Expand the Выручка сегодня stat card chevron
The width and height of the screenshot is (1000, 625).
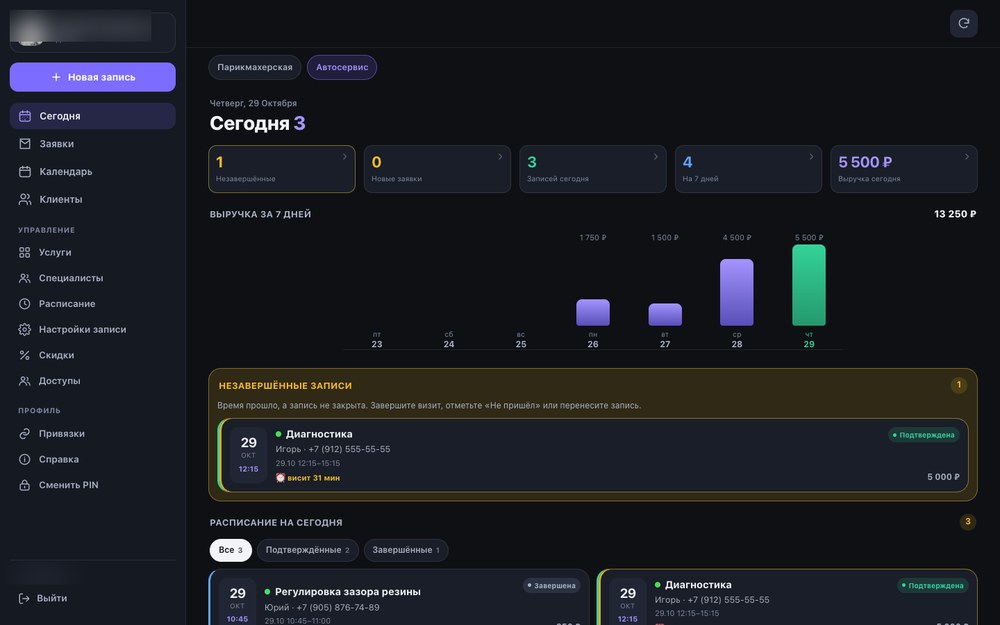point(967,157)
